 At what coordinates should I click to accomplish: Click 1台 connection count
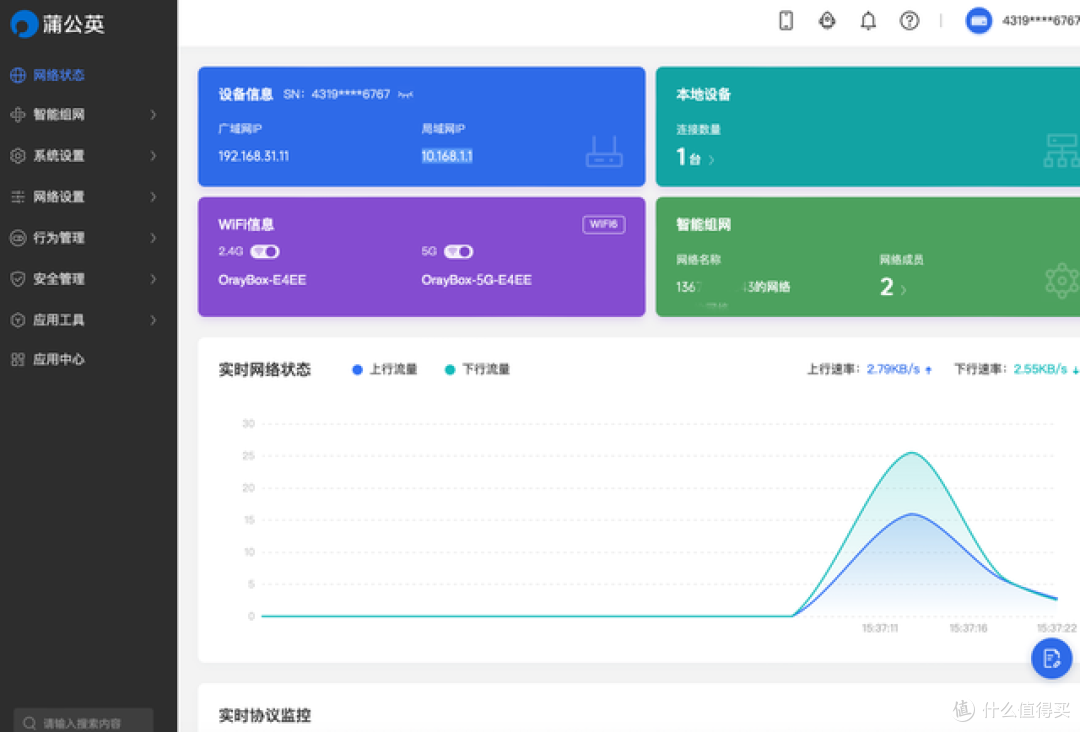pyautogui.click(x=688, y=157)
